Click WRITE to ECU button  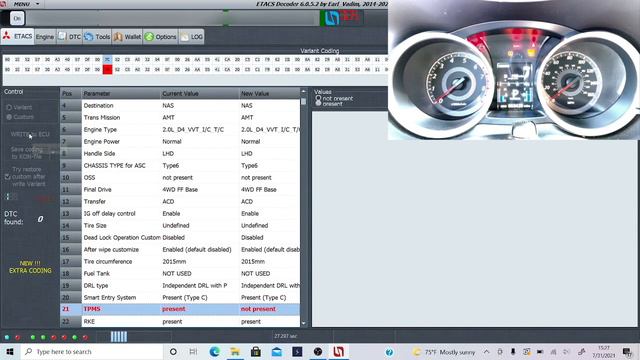pyautogui.click(x=30, y=134)
